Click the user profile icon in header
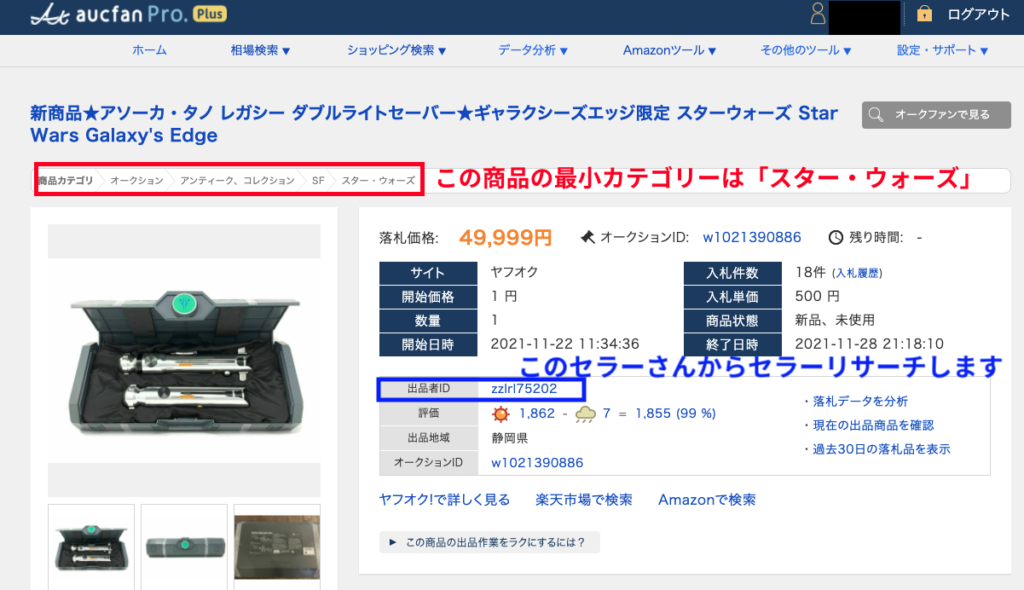Viewport: 1024px width, 590px height. pos(818,14)
